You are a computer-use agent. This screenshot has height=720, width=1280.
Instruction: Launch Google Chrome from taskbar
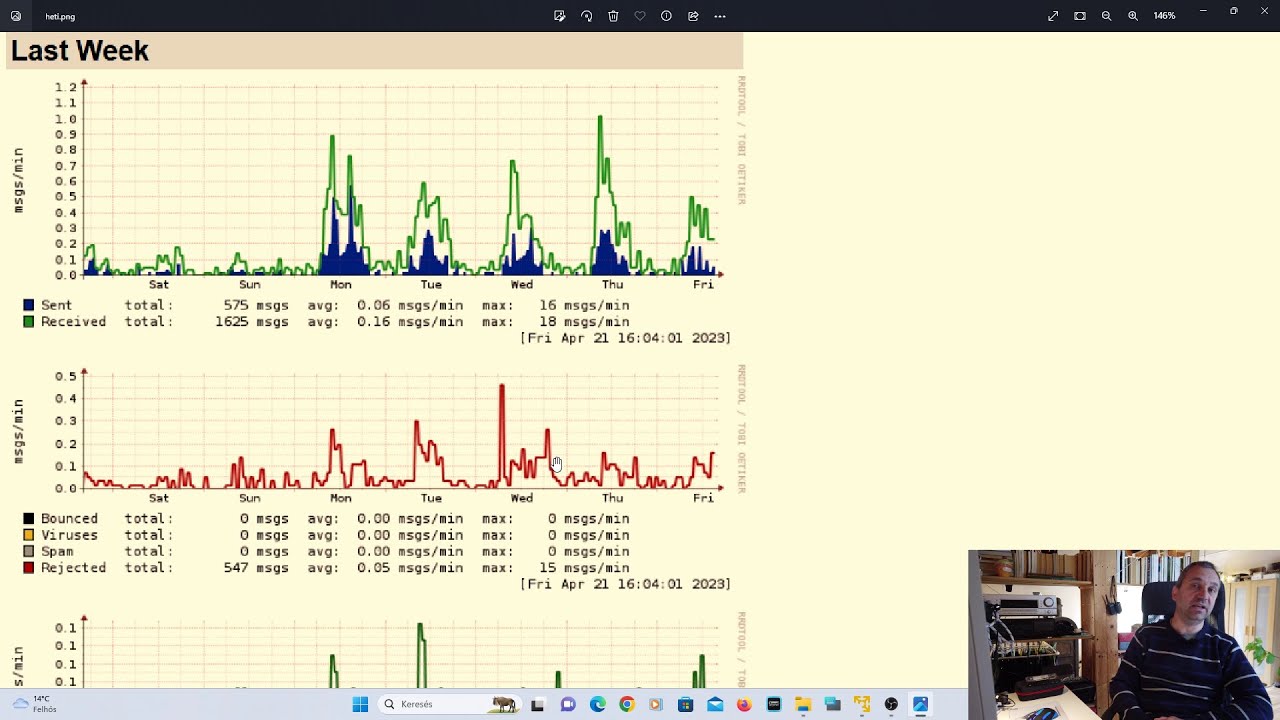coord(627,704)
